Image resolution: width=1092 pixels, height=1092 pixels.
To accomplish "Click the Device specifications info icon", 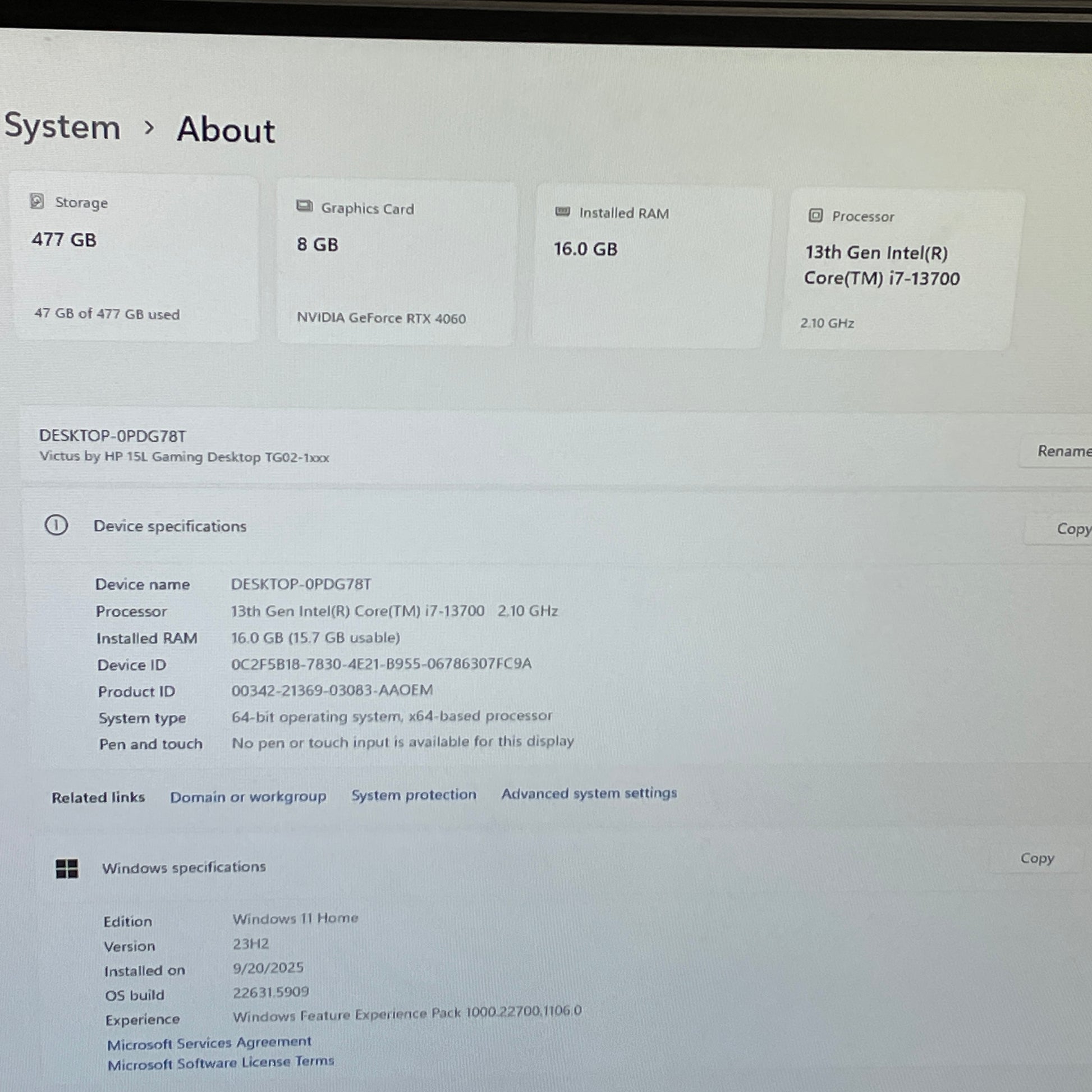I will tap(56, 525).
